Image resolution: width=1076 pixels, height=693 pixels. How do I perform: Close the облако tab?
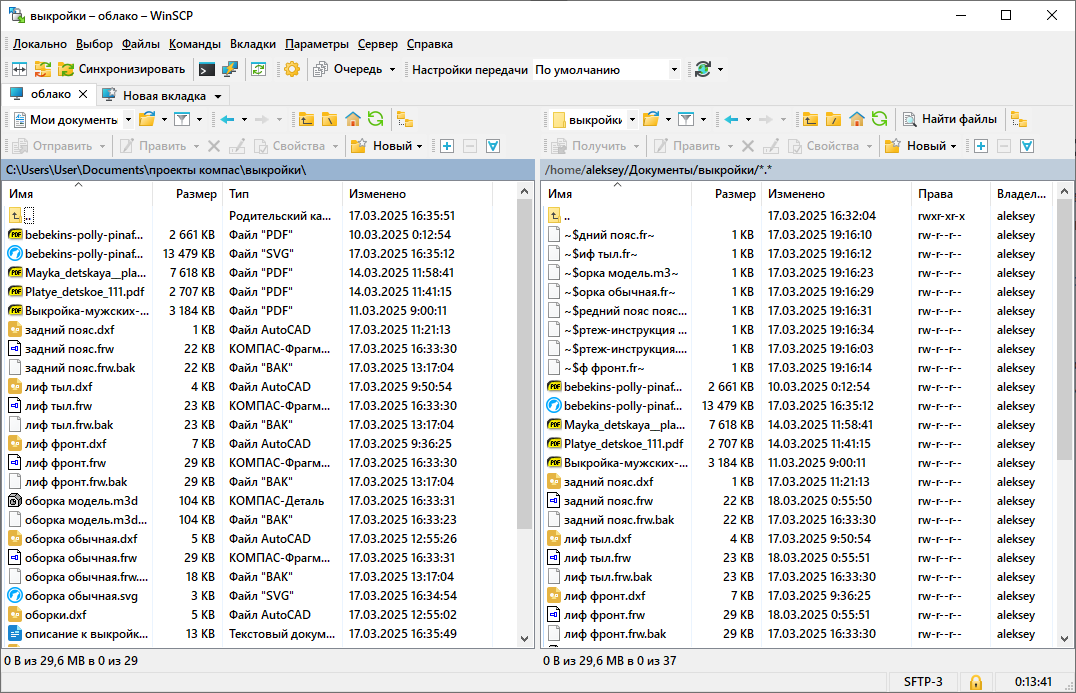point(83,94)
